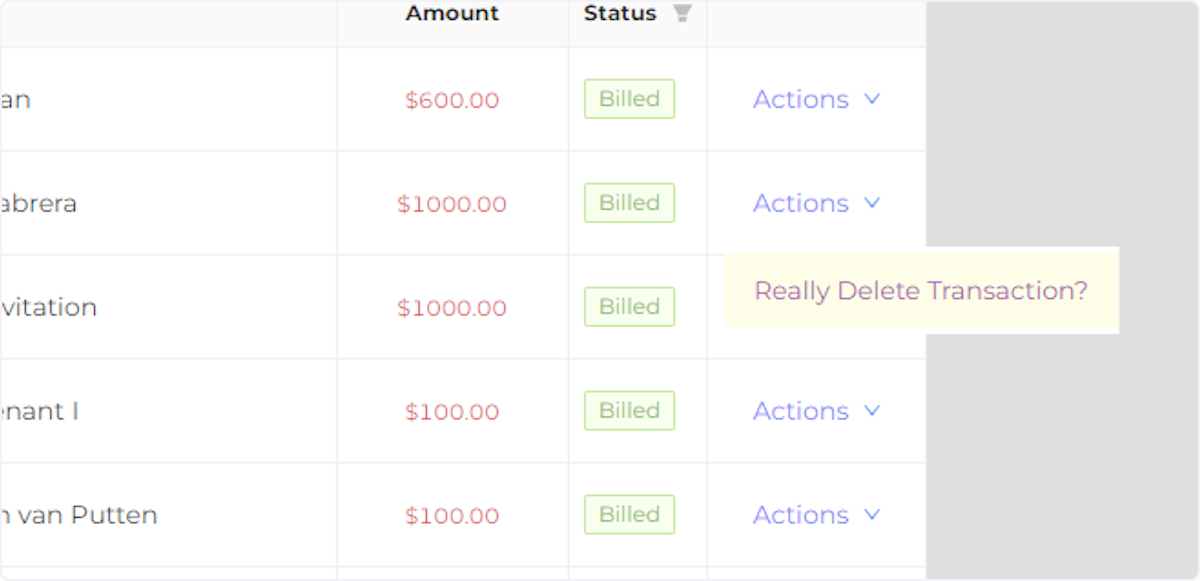Select the $100.00 amount on van Putten row
Image resolution: width=1200 pixels, height=581 pixels.
[451, 515]
